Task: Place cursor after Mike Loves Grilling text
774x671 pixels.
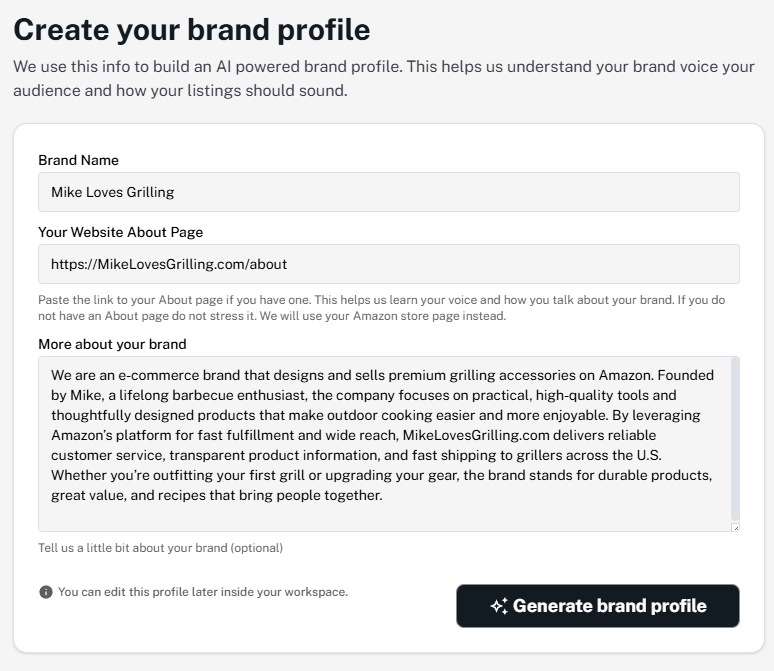Action: click(177, 192)
